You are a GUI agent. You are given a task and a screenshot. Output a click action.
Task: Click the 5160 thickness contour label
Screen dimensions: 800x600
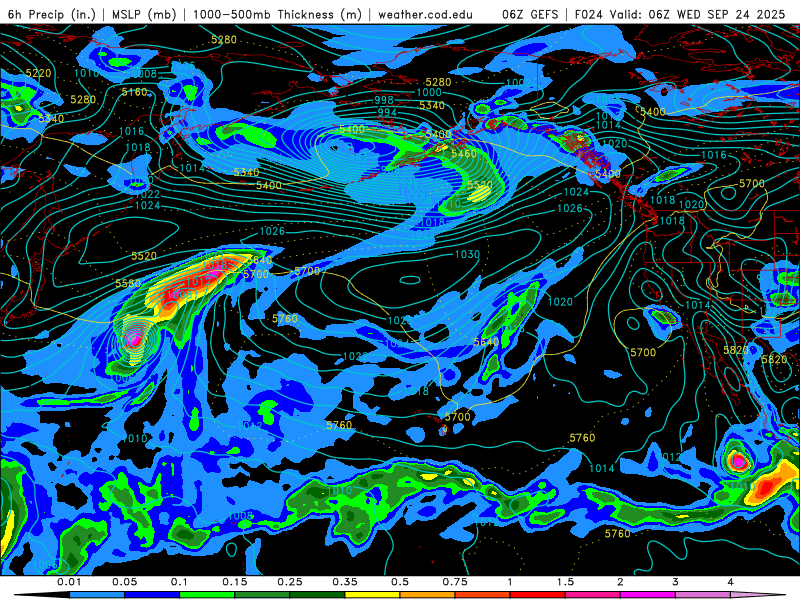(x=134, y=92)
